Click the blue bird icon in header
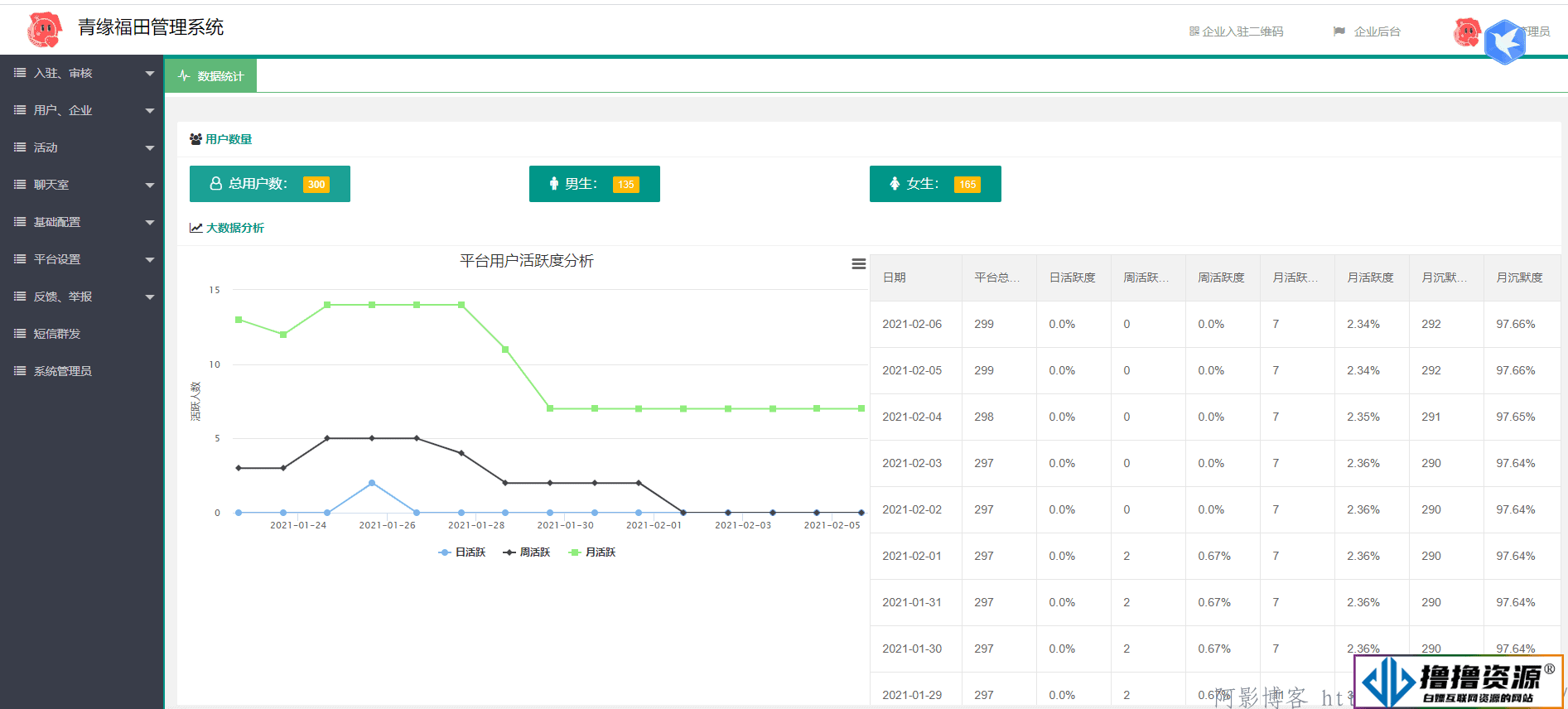The image size is (1568, 709). pyautogui.click(x=1504, y=41)
